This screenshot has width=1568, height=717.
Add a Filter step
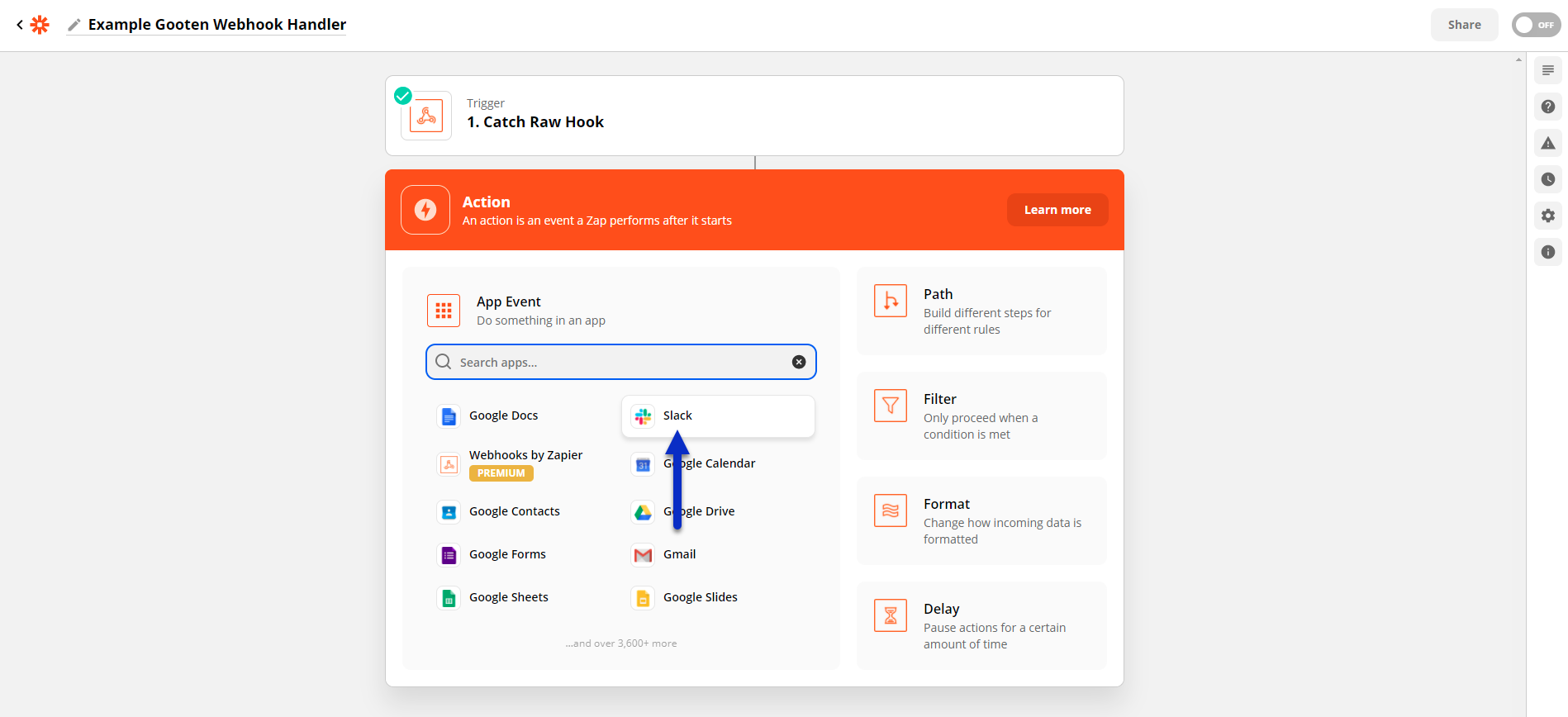tap(981, 415)
